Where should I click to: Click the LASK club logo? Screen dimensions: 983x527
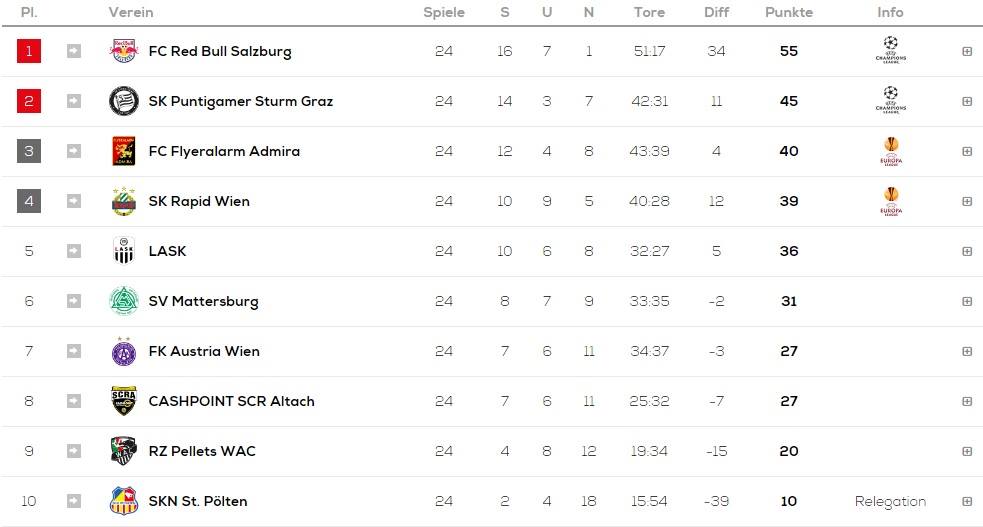(124, 251)
